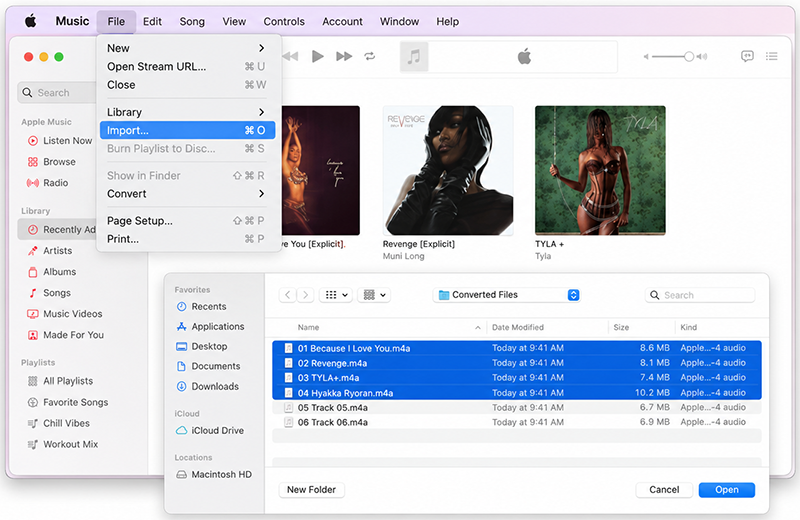This screenshot has height=520, width=800.
Task: Open the list view options dropdown
Action: [336, 295]
